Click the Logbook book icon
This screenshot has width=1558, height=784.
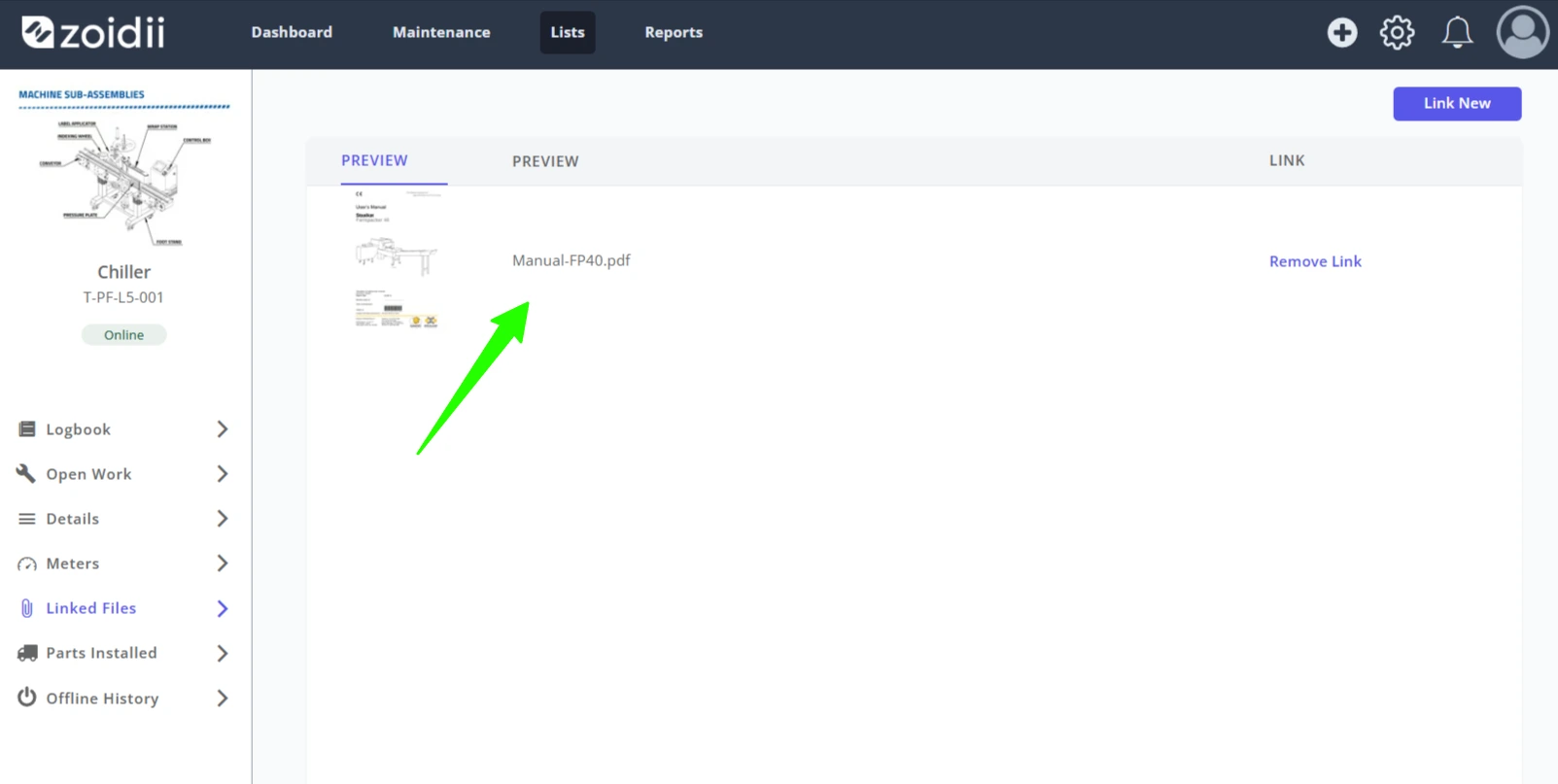[x=27, y=429]
